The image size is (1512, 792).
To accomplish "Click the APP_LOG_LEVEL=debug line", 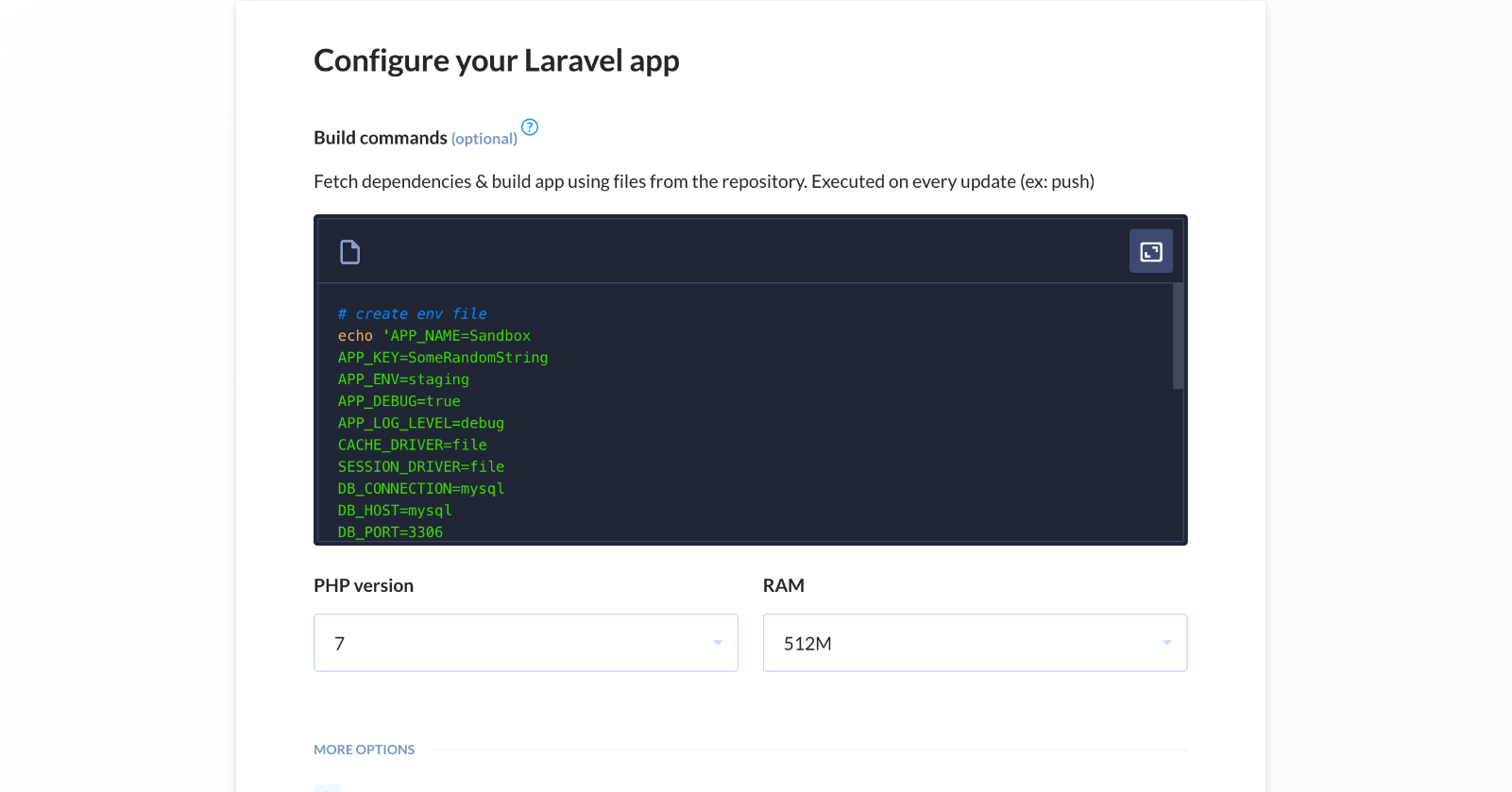I will tap(421, 423).
